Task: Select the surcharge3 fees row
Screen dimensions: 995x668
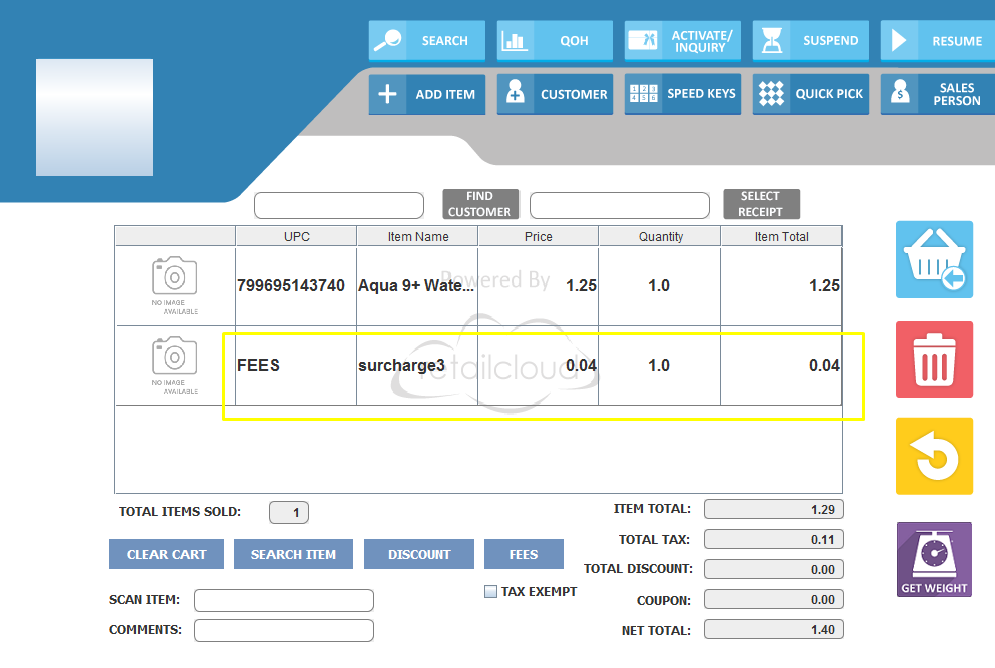Action: 540,366
